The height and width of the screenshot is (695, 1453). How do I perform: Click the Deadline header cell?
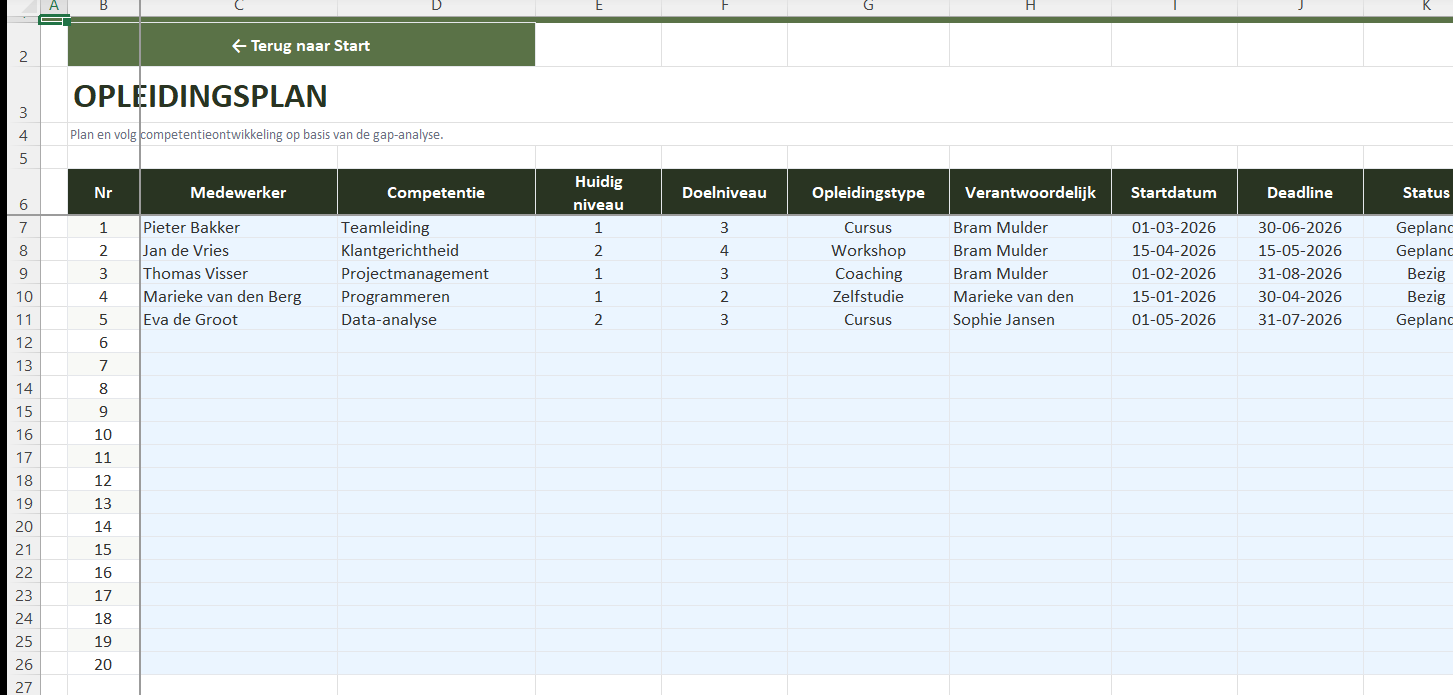click(1300, 193)
